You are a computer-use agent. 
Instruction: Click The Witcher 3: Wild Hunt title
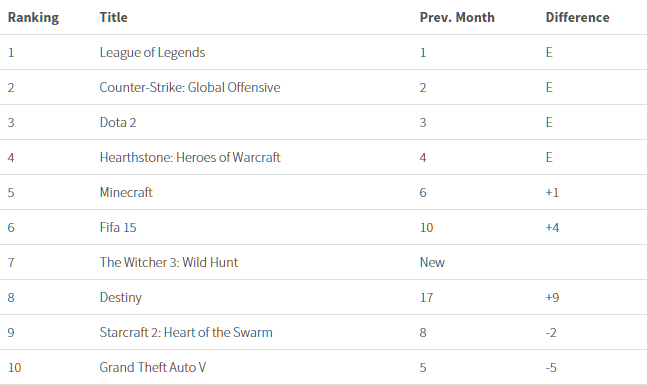click(169, 262)
